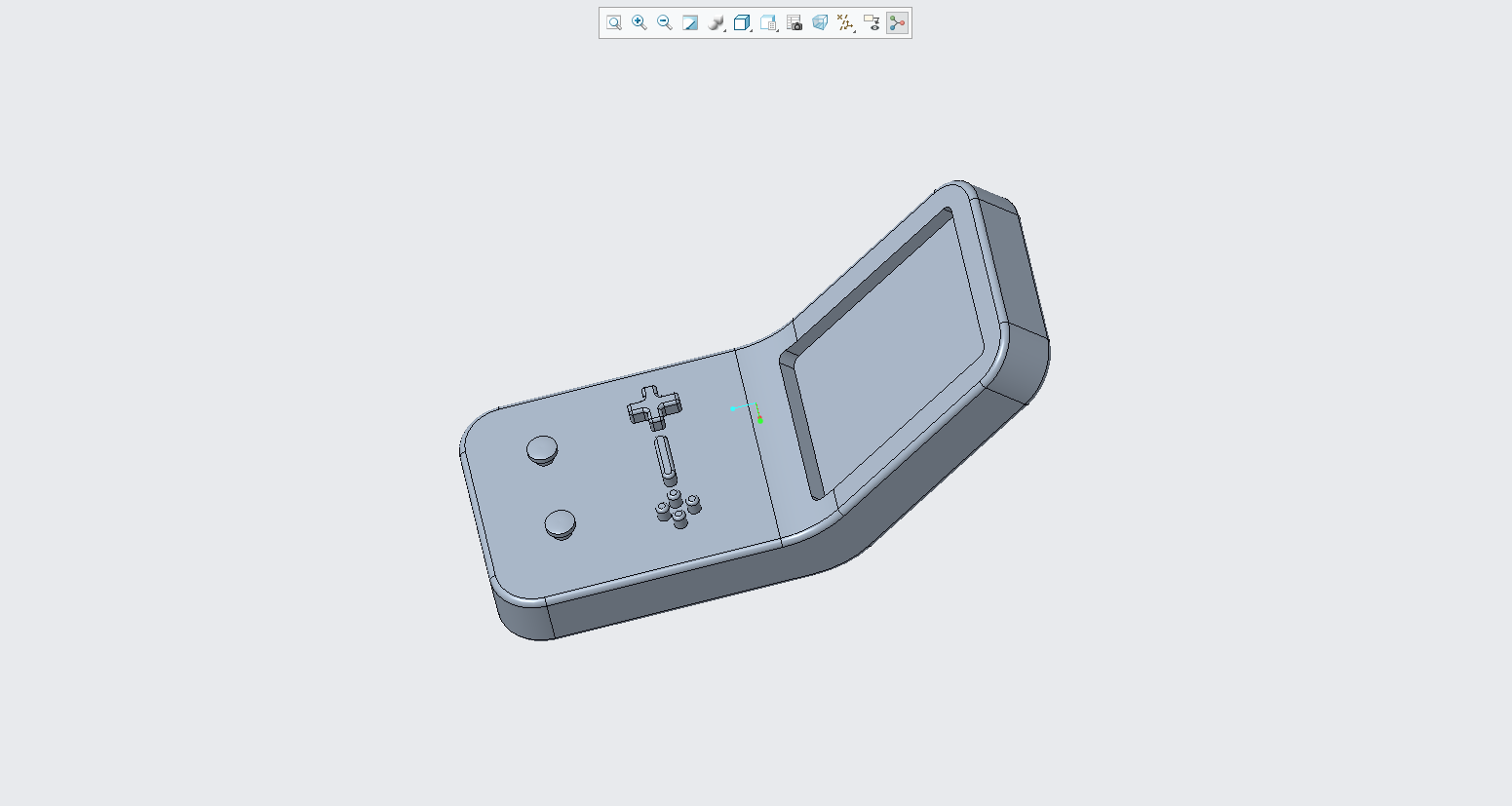Open the Datum Display Filters dropdown
This screenshot has height=806, width=1512.
pyautogui.click(x=846, y=22)
